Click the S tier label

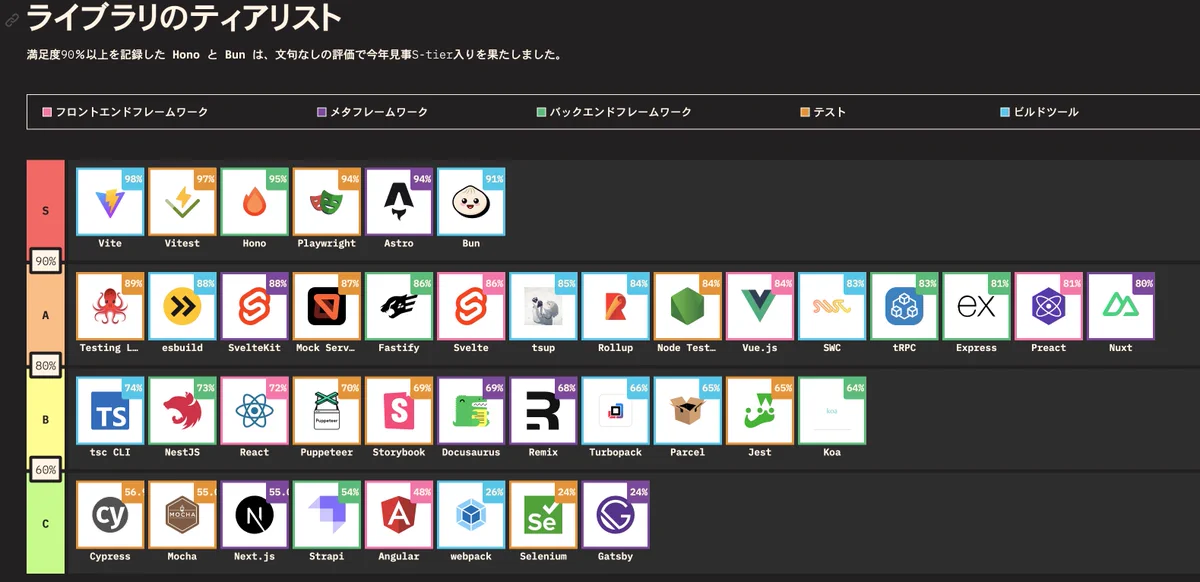click(45, 211)
